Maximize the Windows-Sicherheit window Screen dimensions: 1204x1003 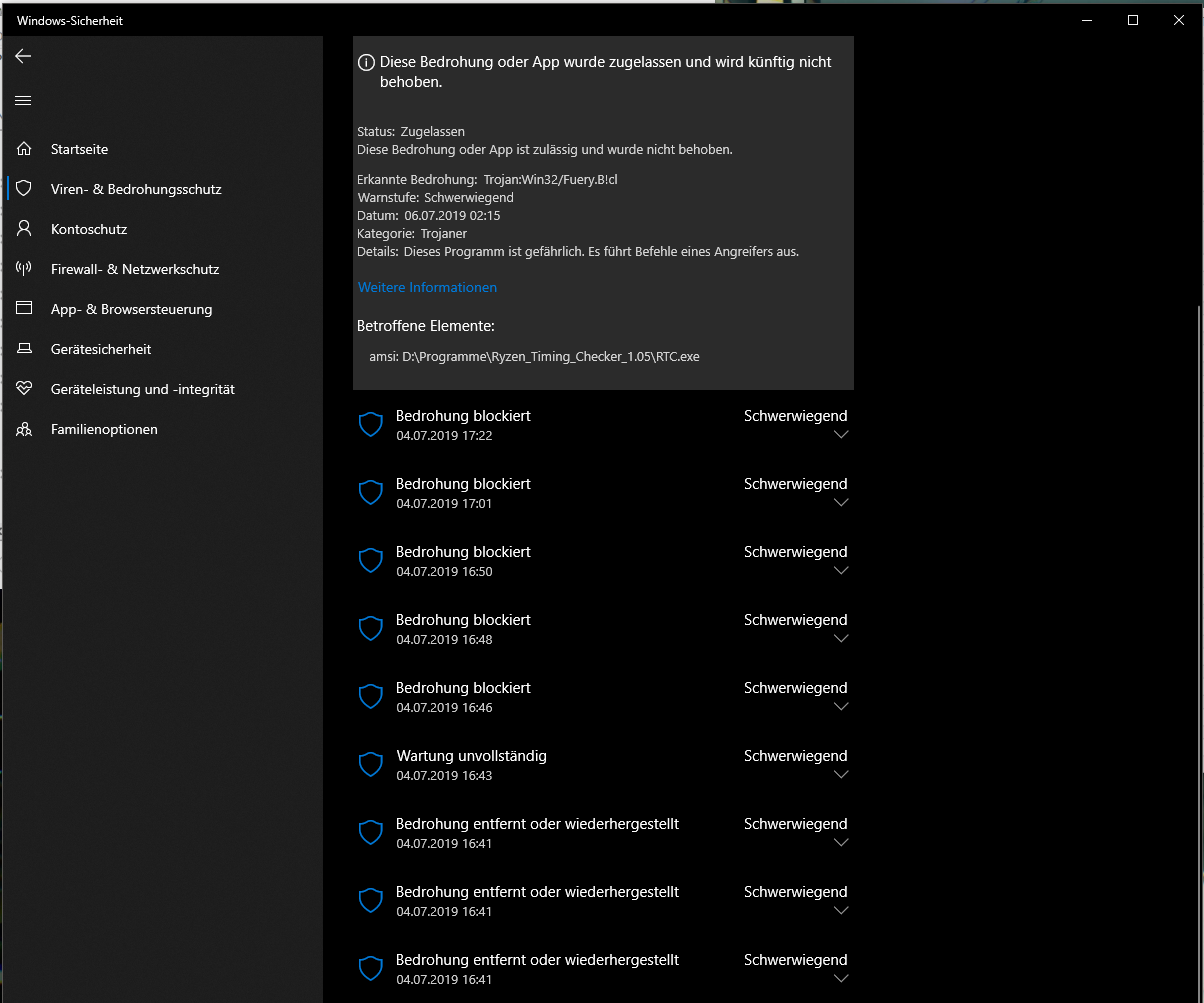tap(1133, 20)
